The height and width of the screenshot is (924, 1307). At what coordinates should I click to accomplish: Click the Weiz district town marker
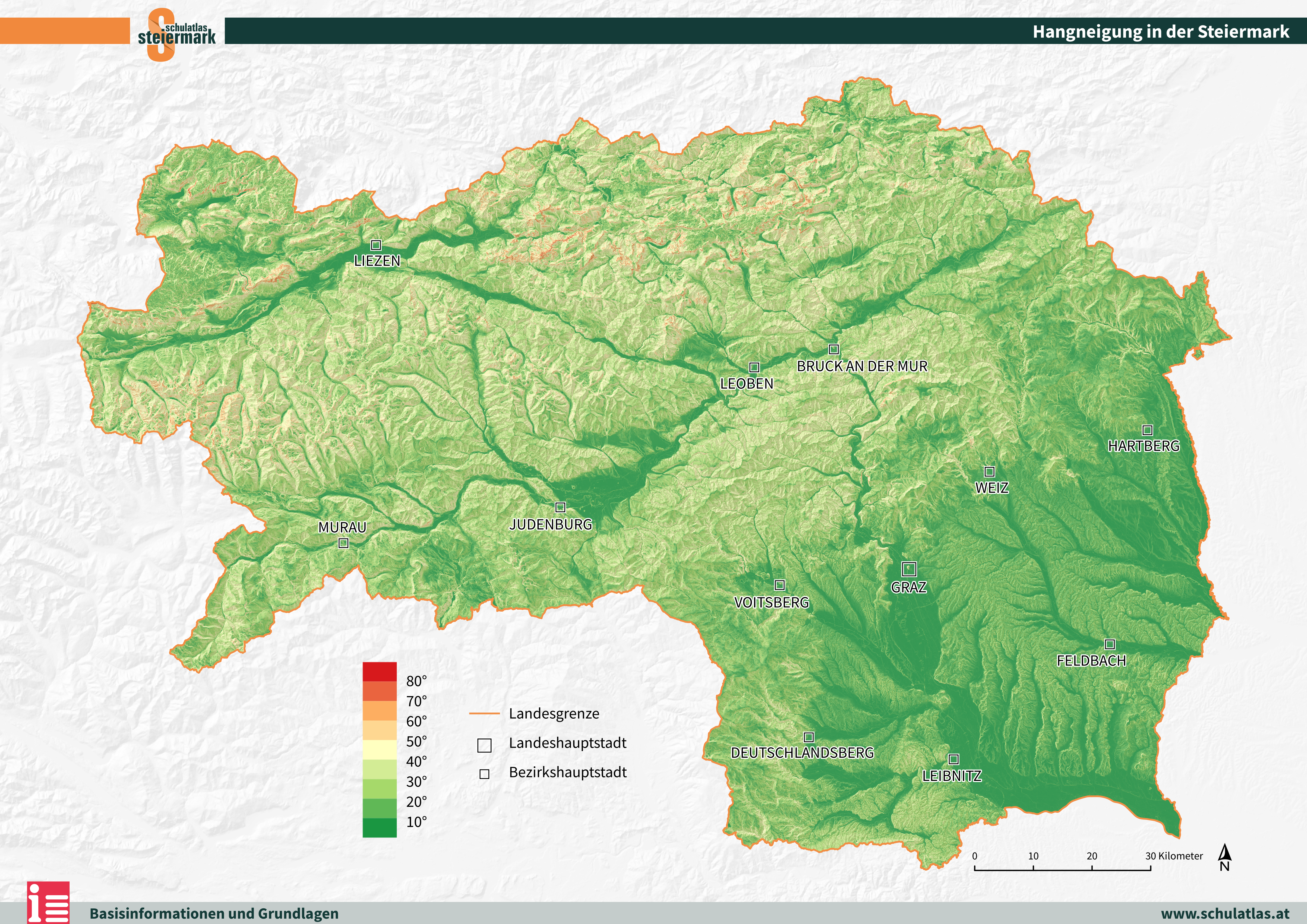989,471
